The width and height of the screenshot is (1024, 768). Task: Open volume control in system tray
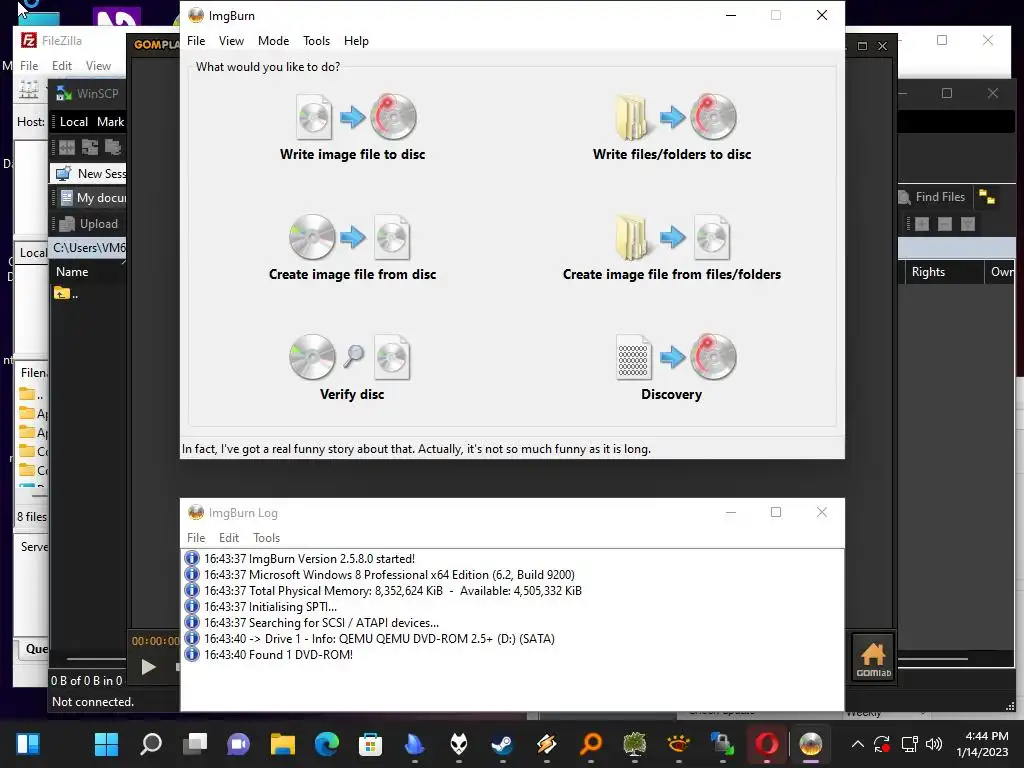(934, 744)
